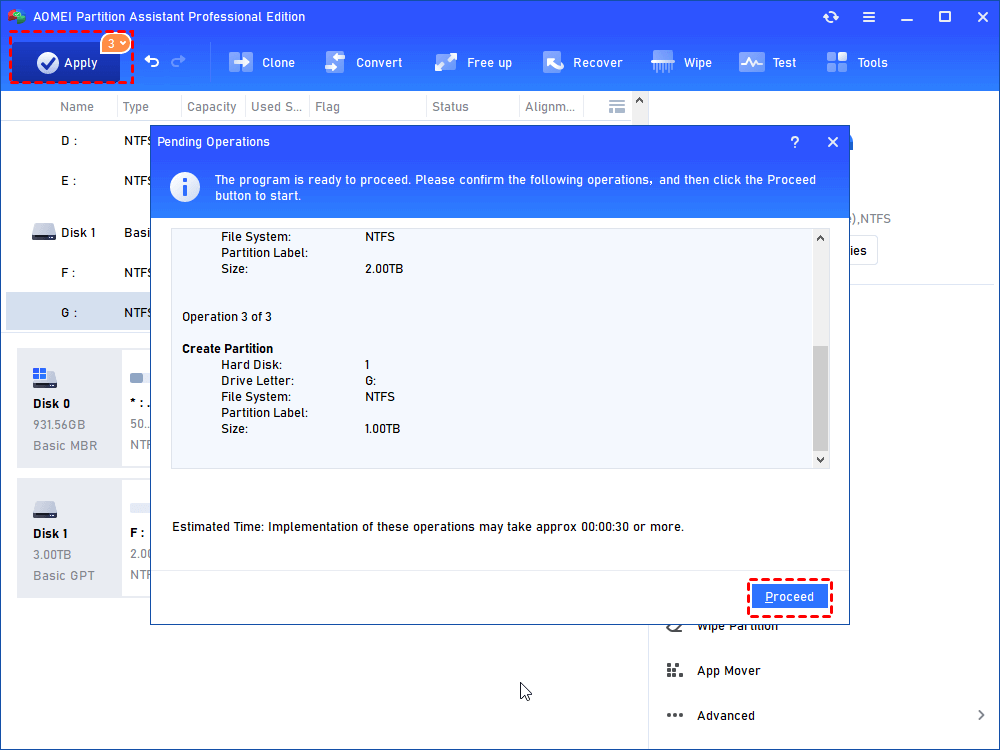Click the Used Space column header
The image size is (1000, 750).
pyautogui.click(x=276, y=107)
